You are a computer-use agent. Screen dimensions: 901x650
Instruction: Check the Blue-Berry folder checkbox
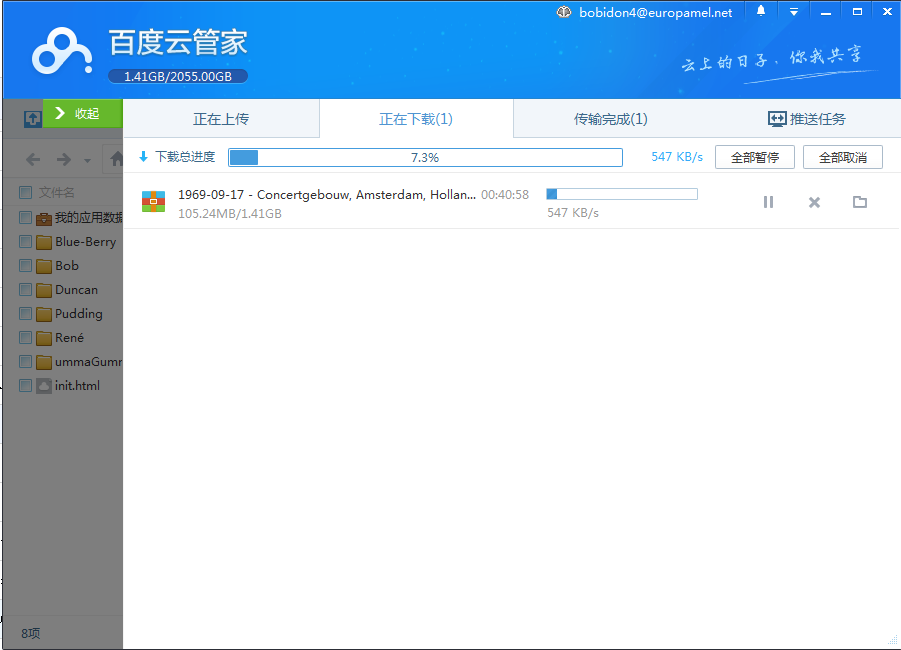click(26, 241)
